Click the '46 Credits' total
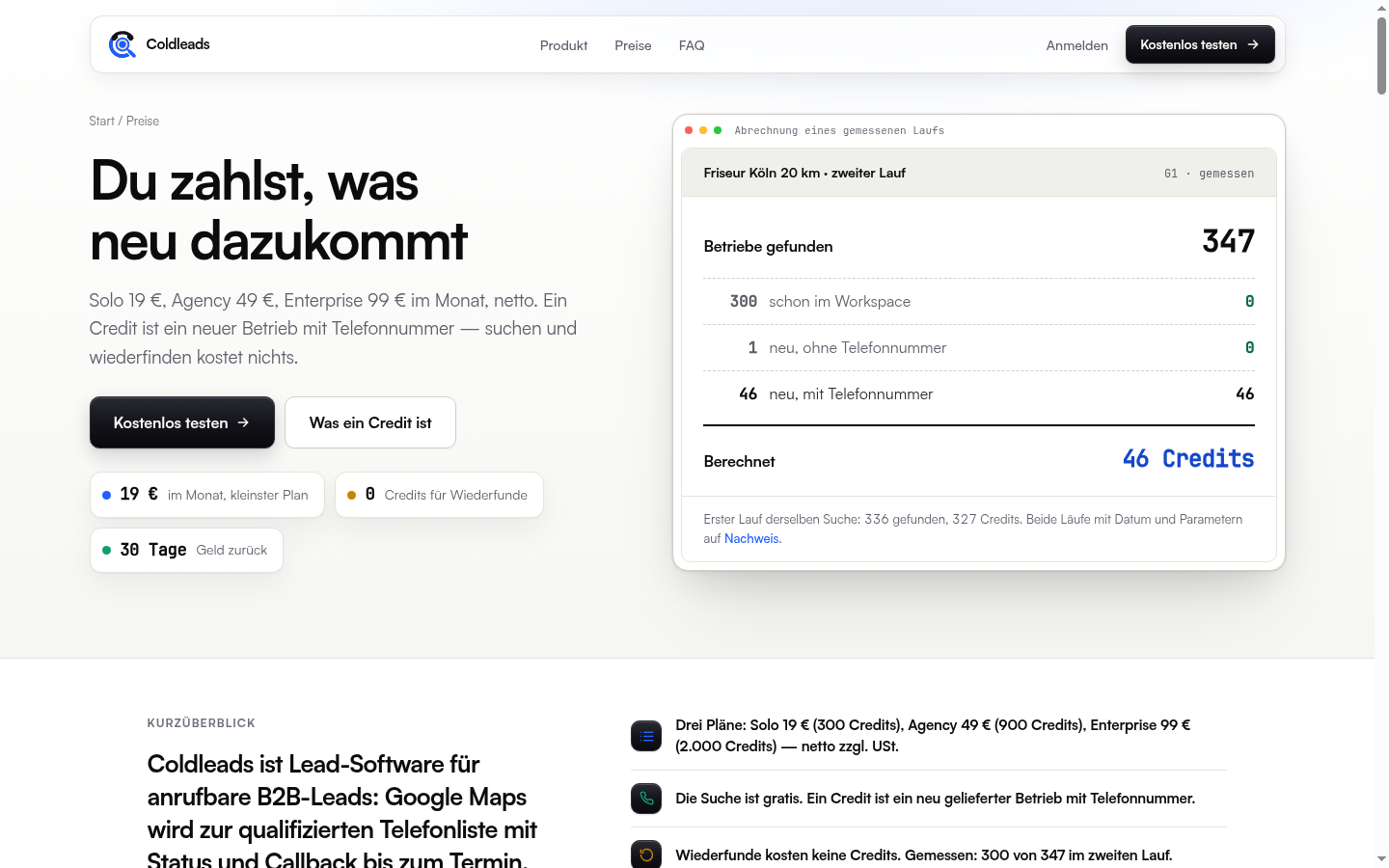 click(x=1188, y=459)
